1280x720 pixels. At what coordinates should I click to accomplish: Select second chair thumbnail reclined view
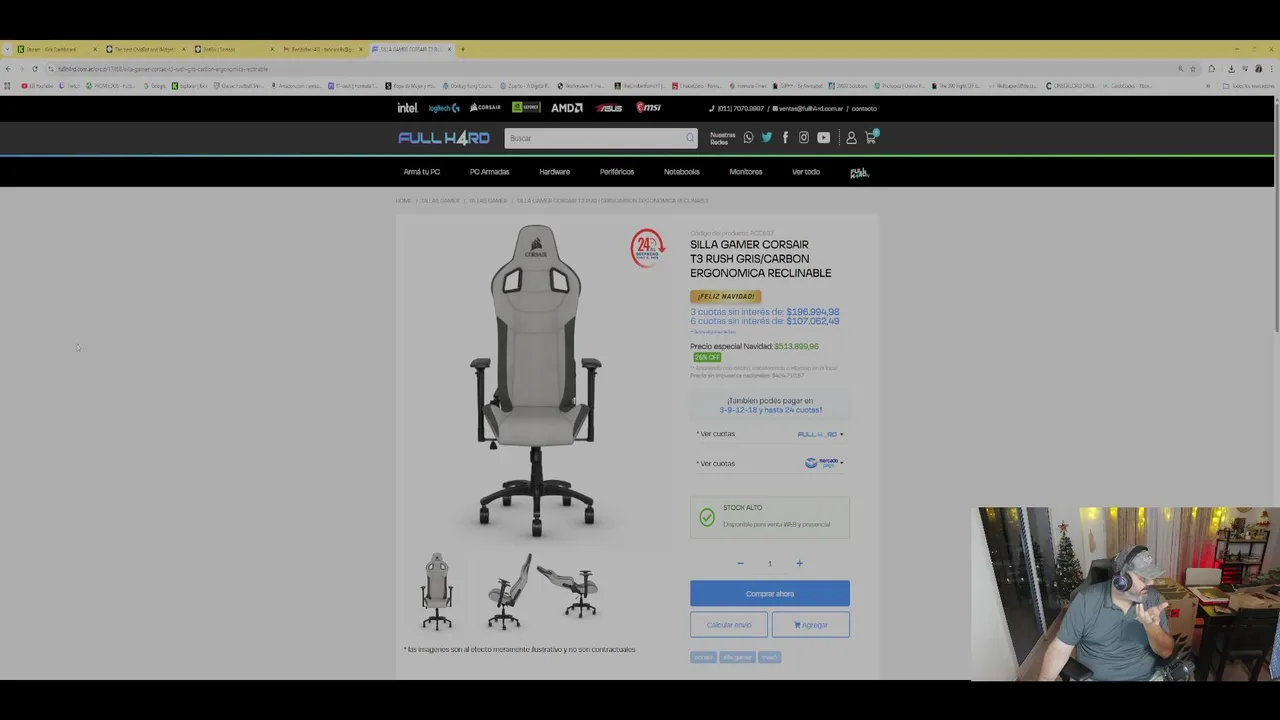(x=508, y=591)
